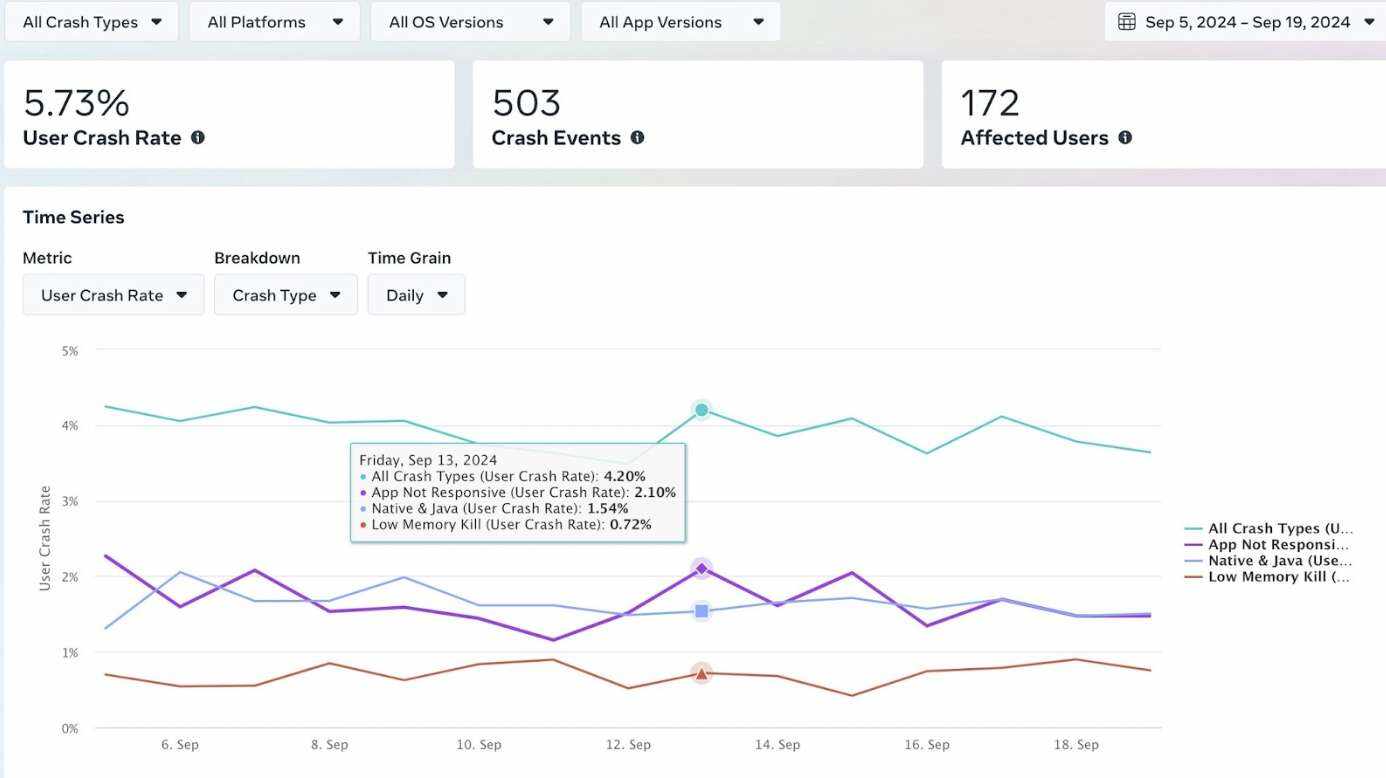This screenshot has width=1386, height=778.
Task: Click info icon beside Crash Events
Action: pyautogui.click(x=637, y=138)
